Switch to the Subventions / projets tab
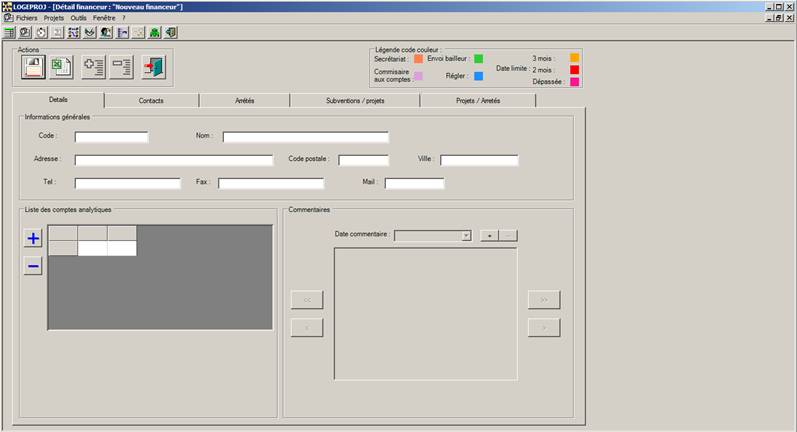The width and height of the screenshot is (797, 432). [355, 101]
